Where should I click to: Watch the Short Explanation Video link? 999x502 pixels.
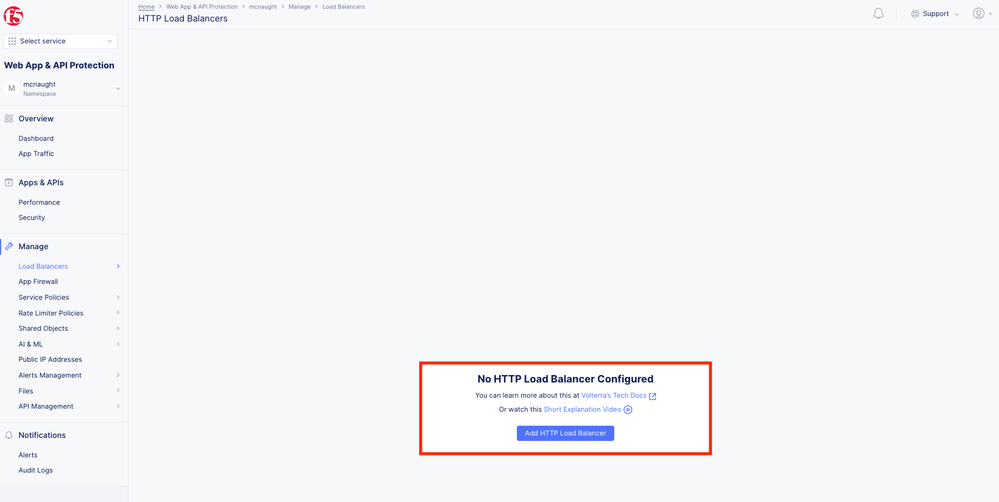(582, 410)
